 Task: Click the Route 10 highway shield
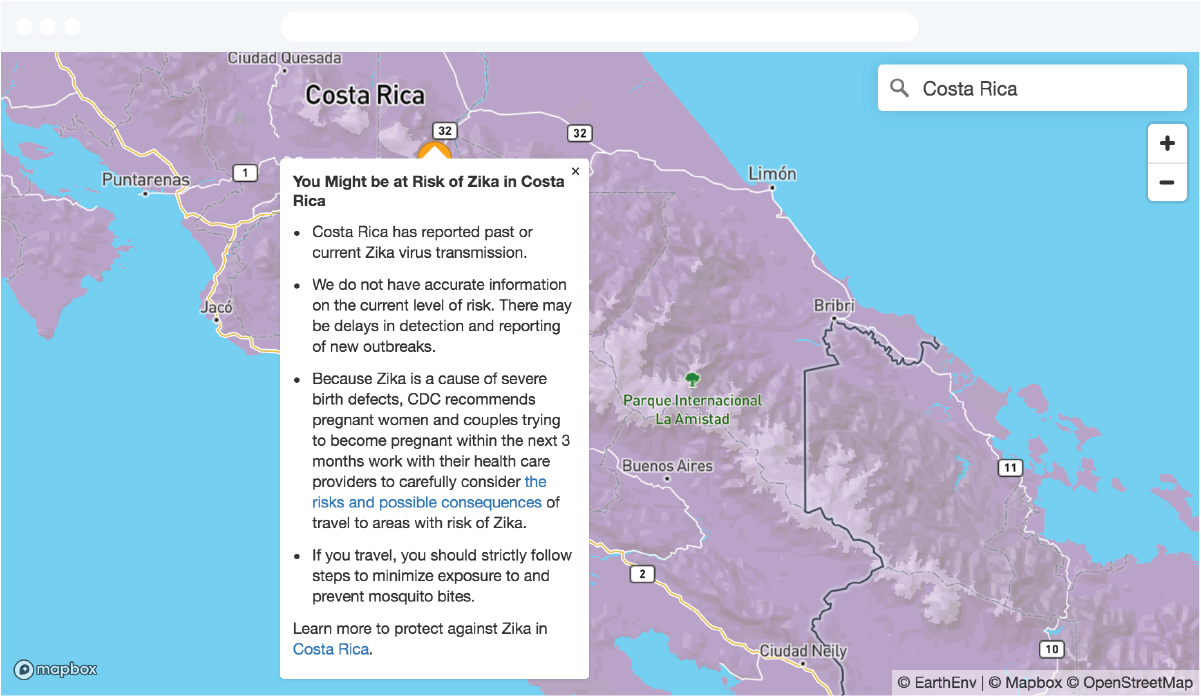[x=1050, y=649]
